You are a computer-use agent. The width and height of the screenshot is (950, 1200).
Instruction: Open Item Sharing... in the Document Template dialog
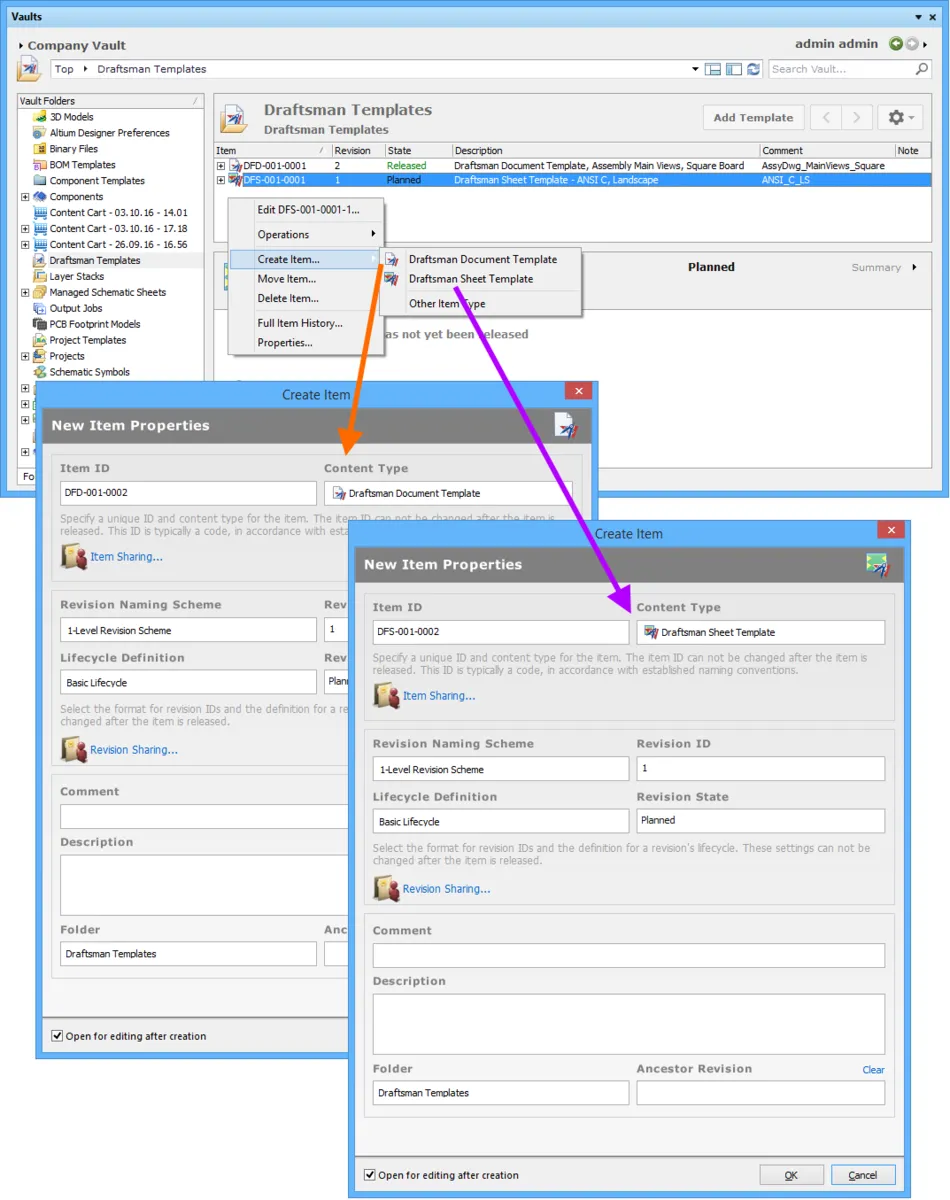(126, 557)
